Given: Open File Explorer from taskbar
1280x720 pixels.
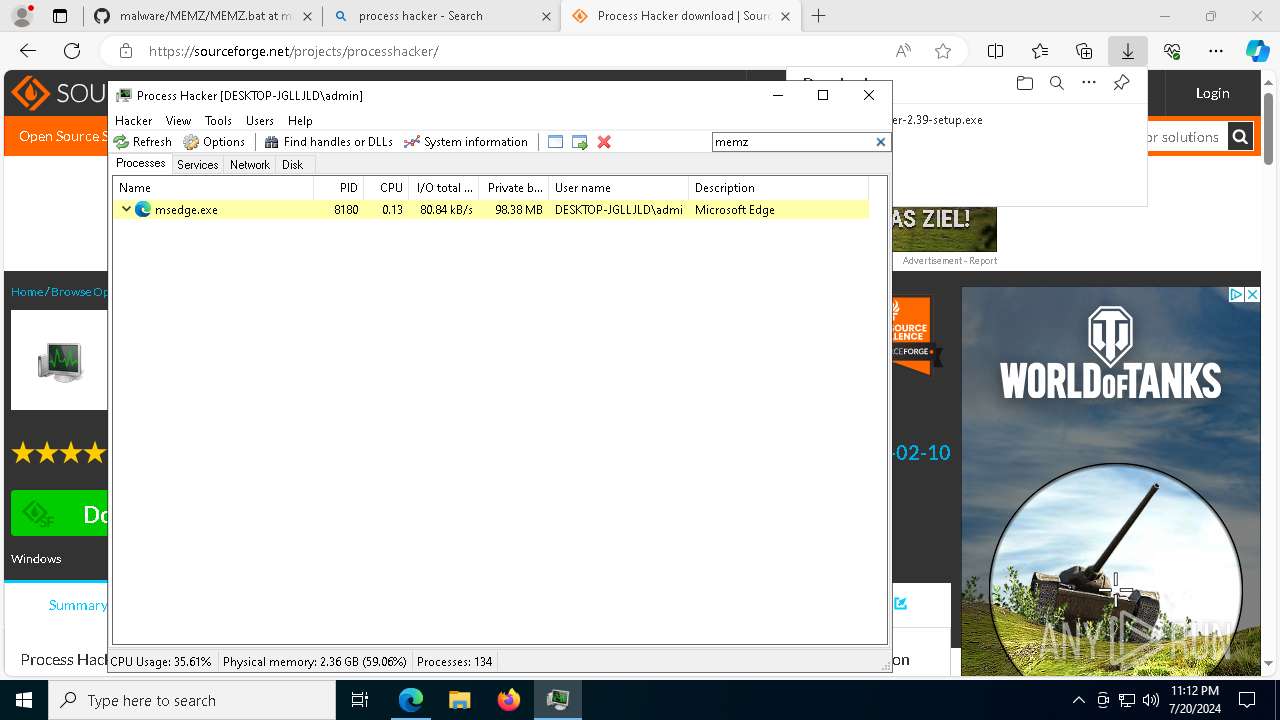Looking at the screenshot, I should tap(459, 700).
